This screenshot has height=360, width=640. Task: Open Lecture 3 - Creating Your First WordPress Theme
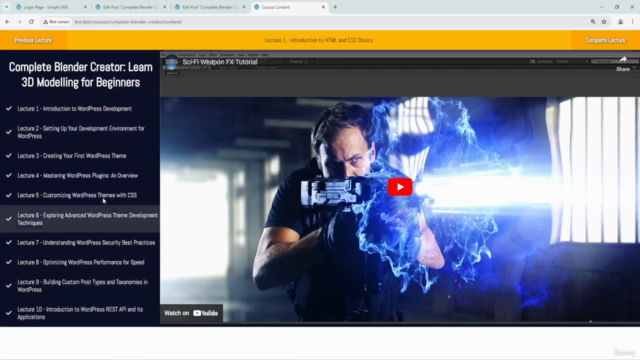72,156
